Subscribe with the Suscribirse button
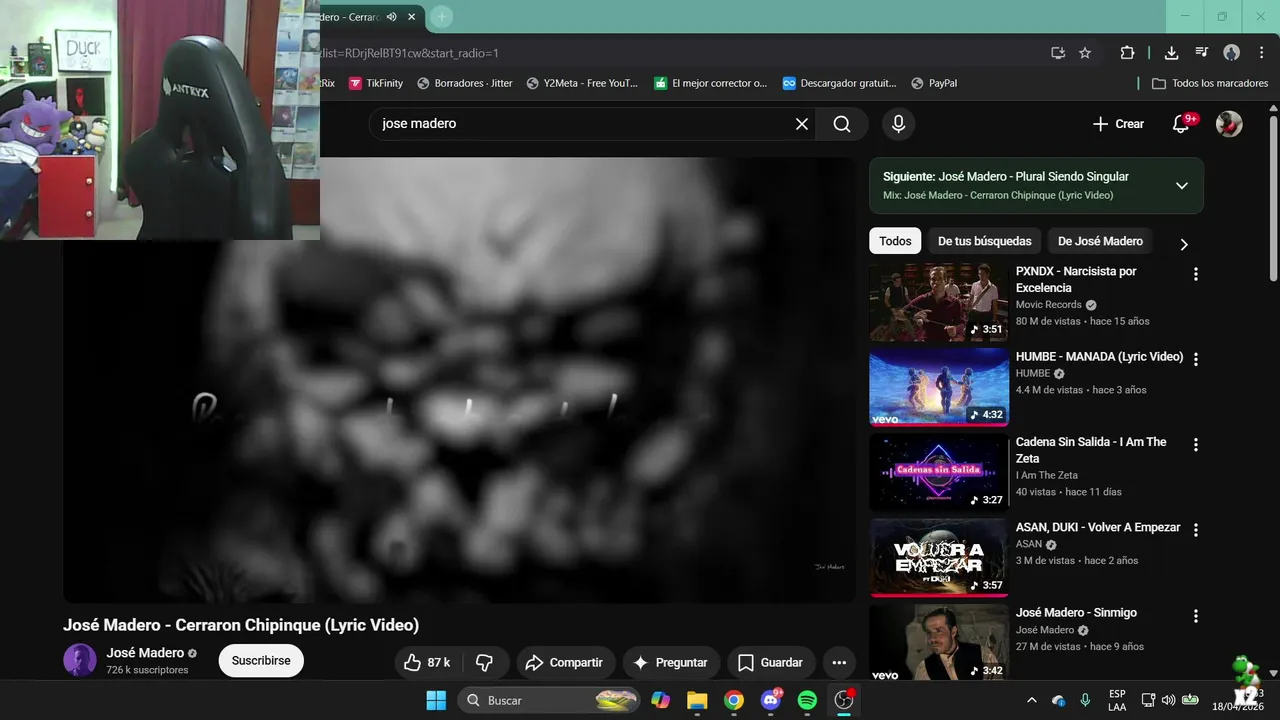1280x720 pixels. coord(261,661)
